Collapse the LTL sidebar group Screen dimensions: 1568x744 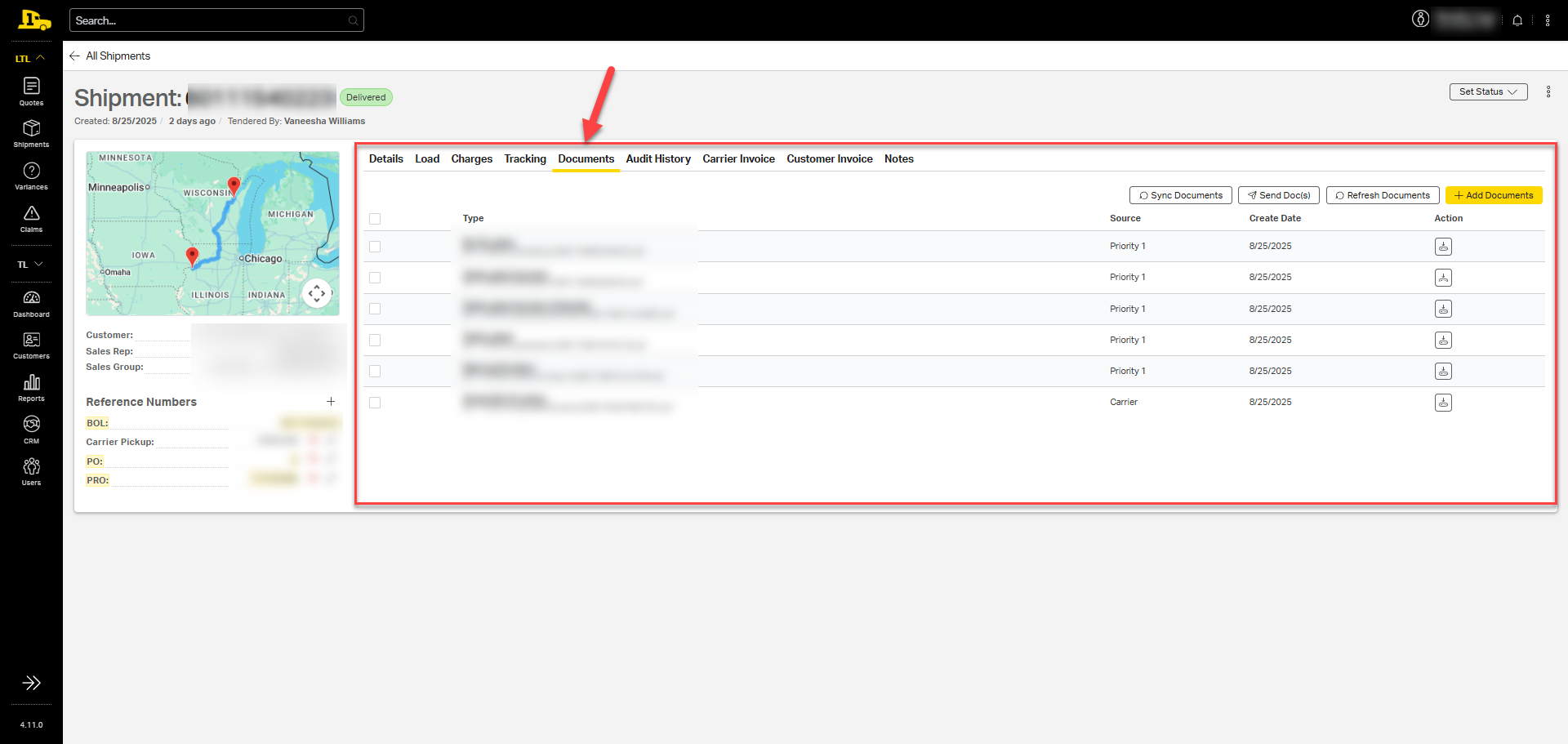click(x=30, y=58)
